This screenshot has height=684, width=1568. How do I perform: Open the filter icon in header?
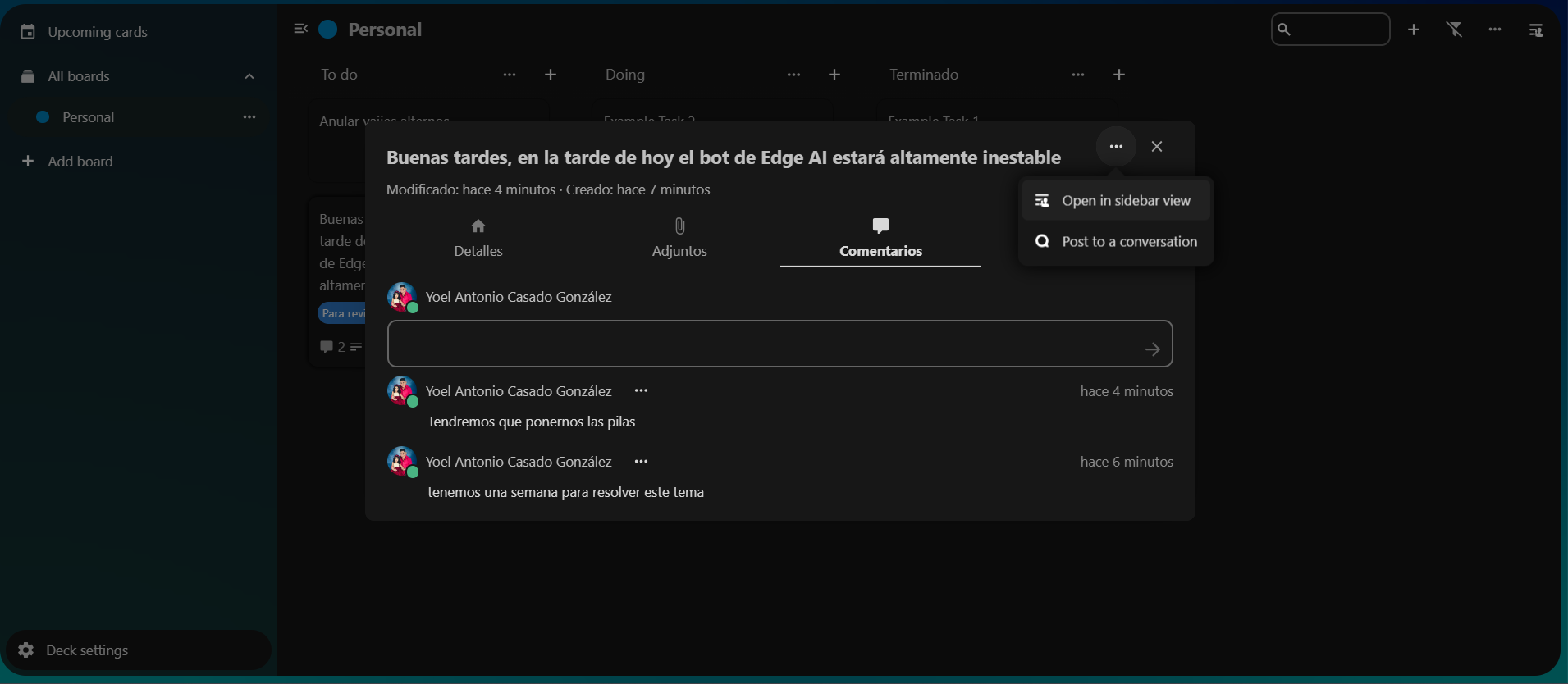click(x=1455, y=30)
